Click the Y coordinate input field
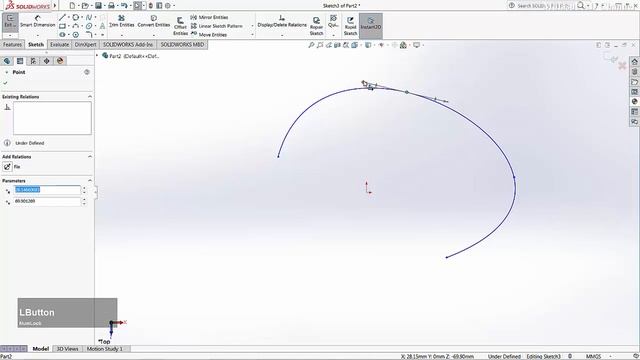Viewport: 640px width, 360px height. [x=47, y=202]
